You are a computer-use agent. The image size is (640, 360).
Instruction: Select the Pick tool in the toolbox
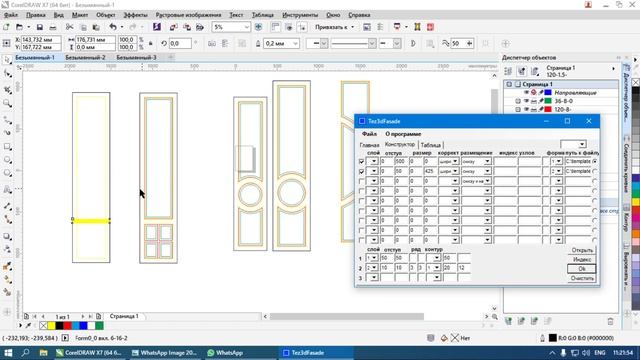point(7,60)
